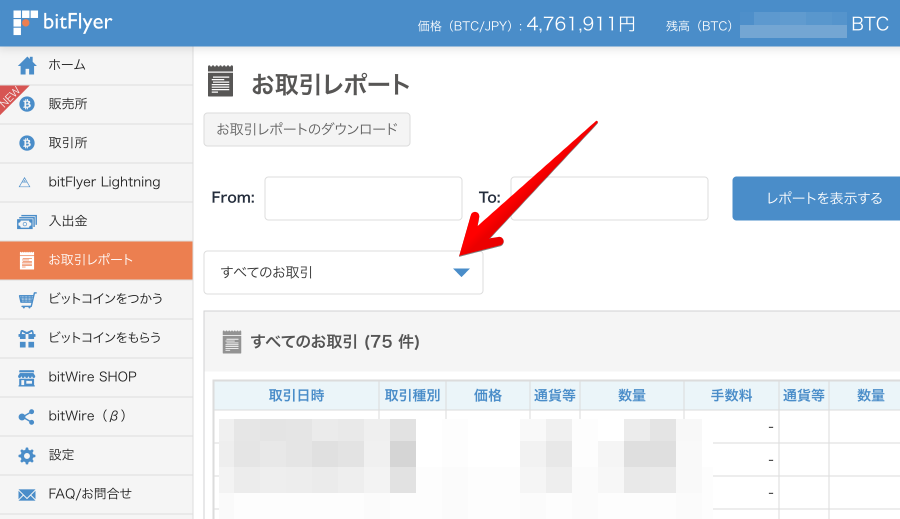Image resolution: width=900 pixels, height=519 pixels.
Task: Click the FAQ envelope icon
Action: point(26,494)
